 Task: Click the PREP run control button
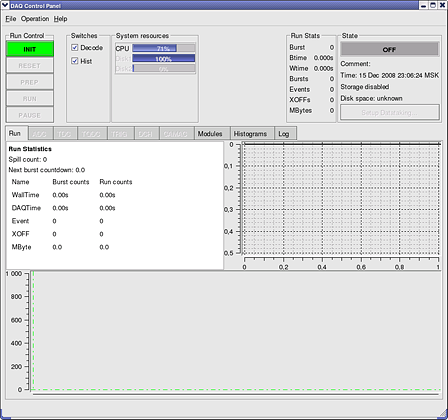pyautogui.click(x=30, y=82)
